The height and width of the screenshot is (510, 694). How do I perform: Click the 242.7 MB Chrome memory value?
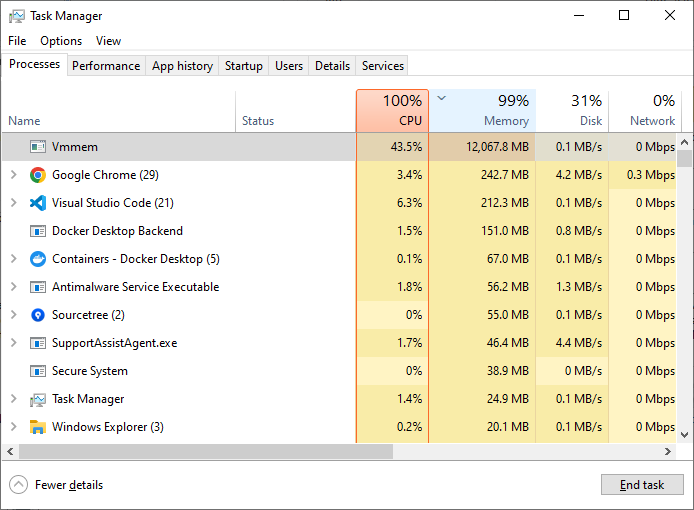point(505,175)
